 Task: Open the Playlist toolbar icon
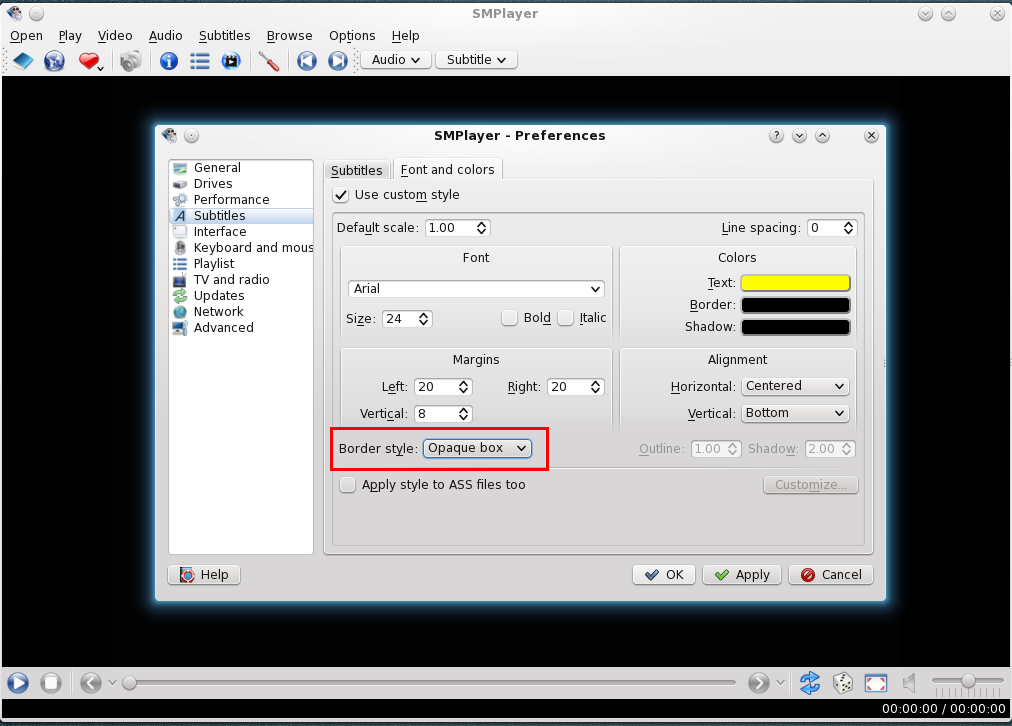point(199,61)
